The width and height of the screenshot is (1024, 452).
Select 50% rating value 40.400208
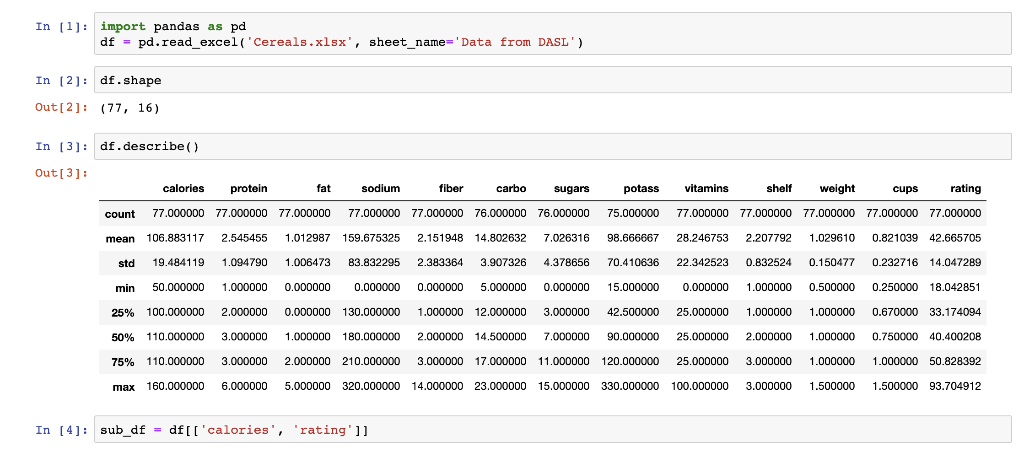tap(955, 336)
